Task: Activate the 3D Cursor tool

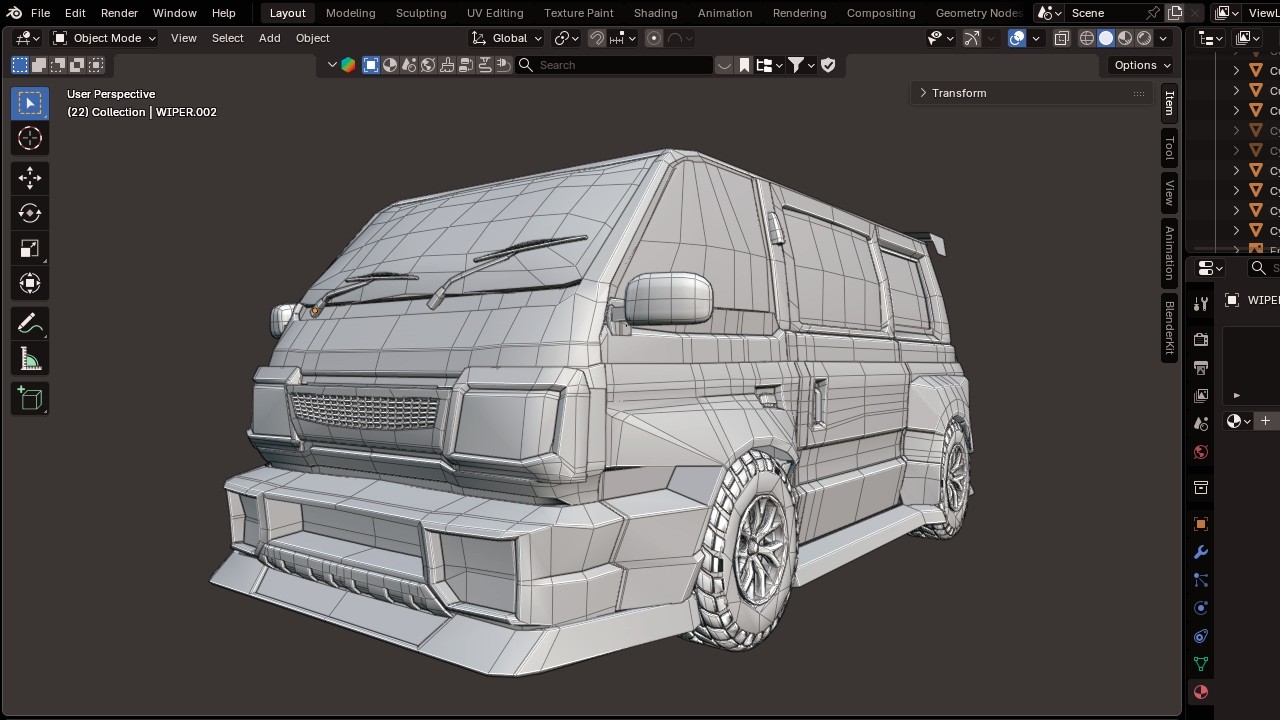Action: [x=30, y=139]
